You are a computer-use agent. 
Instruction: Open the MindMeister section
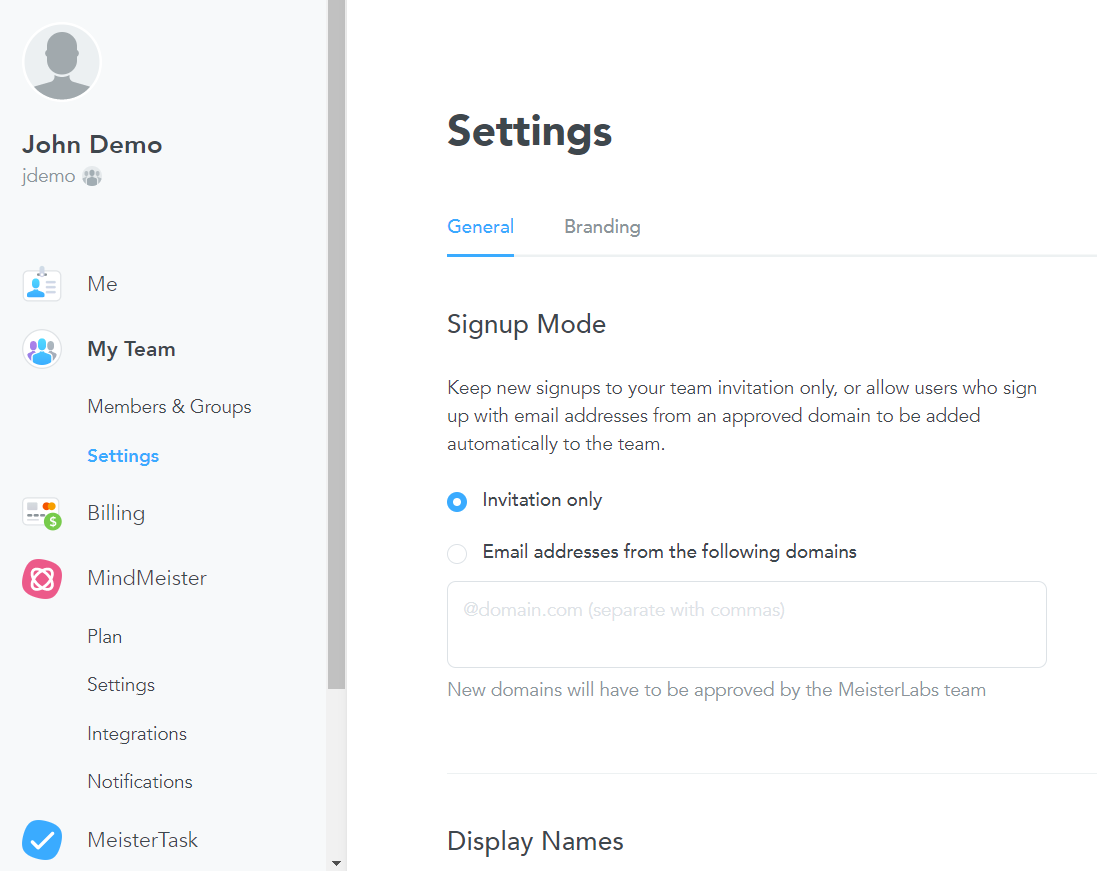[147, 578]
